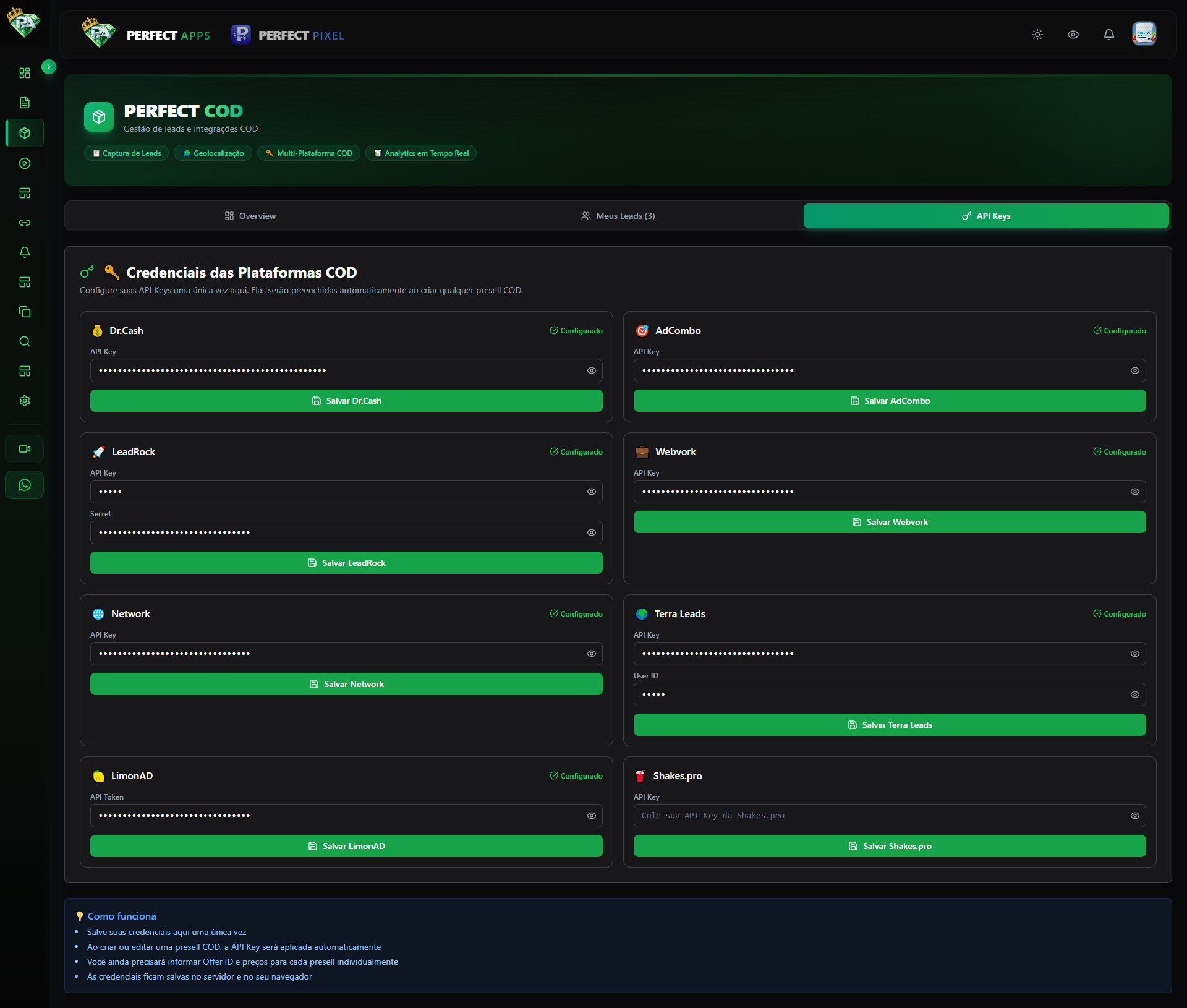Image resolution: width=1187 pixels, height=1008 pixels.
Task: Open the magnifier search icon in sidebar
Action: pos(25,341)
